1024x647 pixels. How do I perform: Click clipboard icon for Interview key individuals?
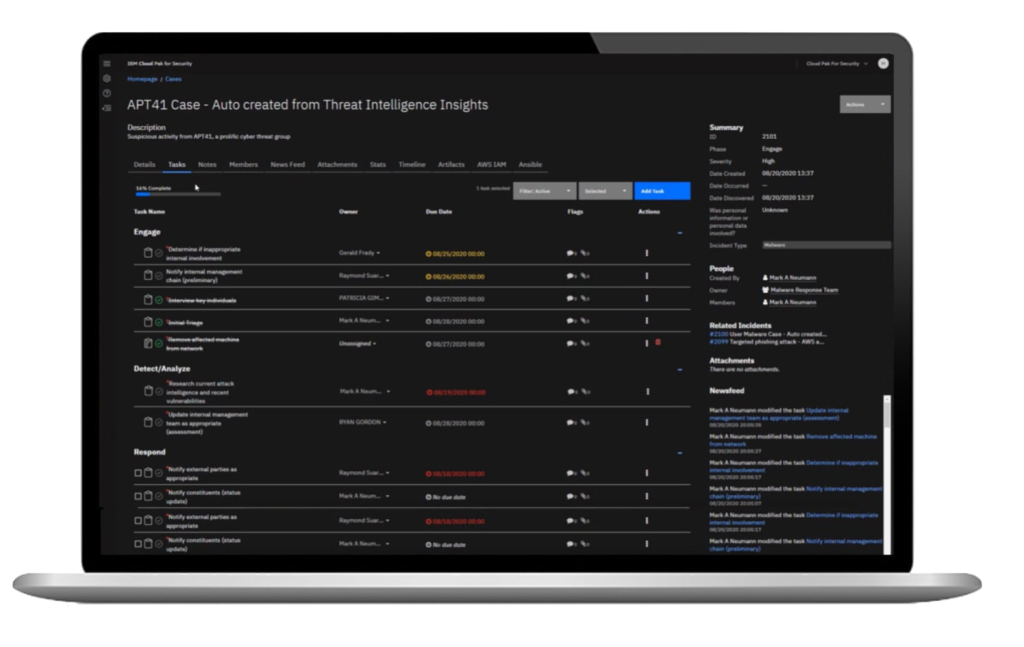tap(148, 300)
